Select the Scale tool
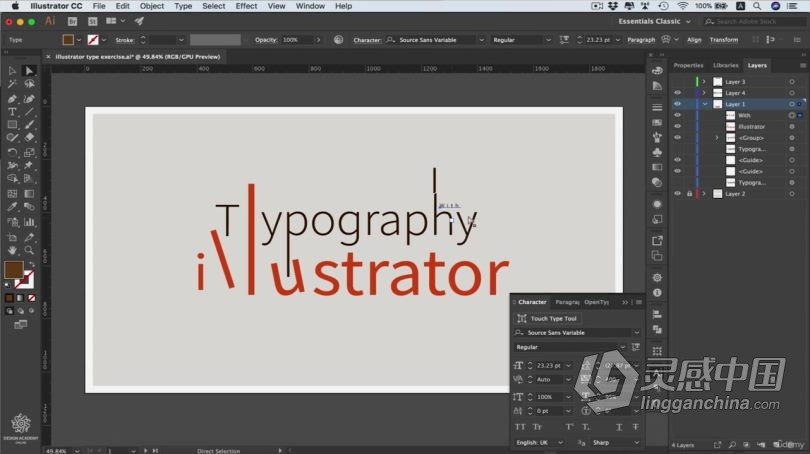 pos(29,152)
